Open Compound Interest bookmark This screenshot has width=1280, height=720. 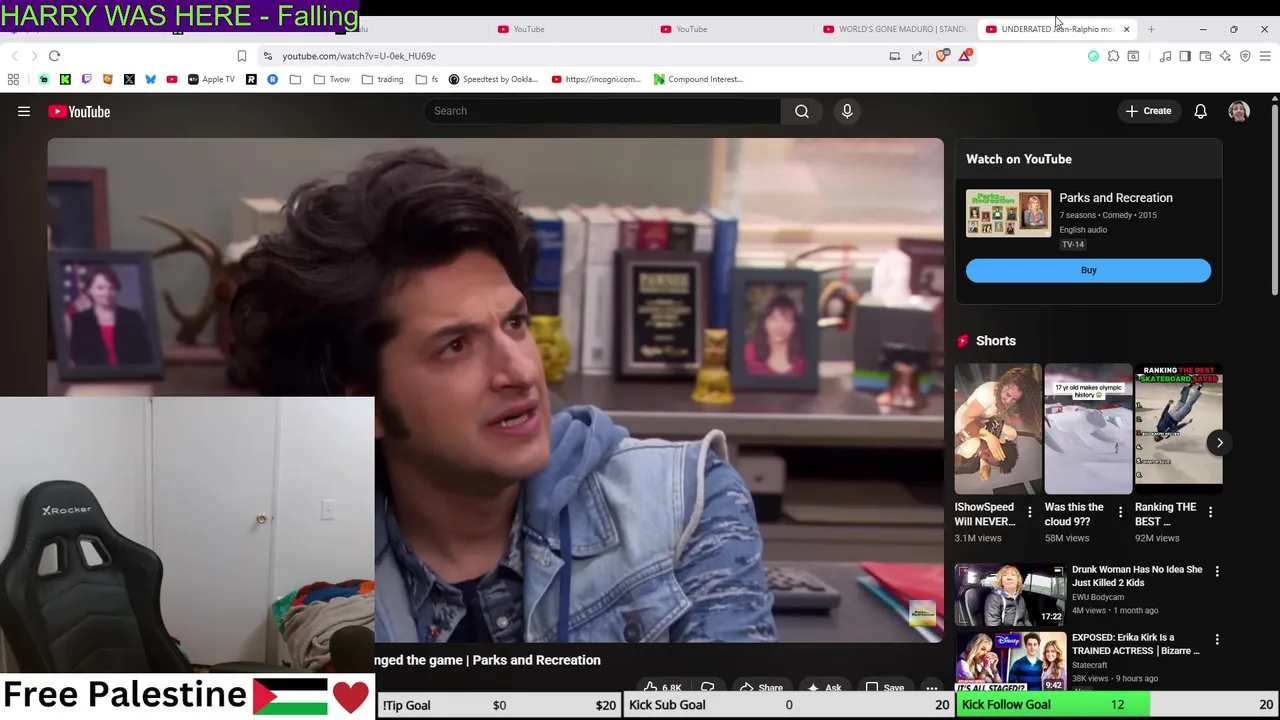point(698,79)
